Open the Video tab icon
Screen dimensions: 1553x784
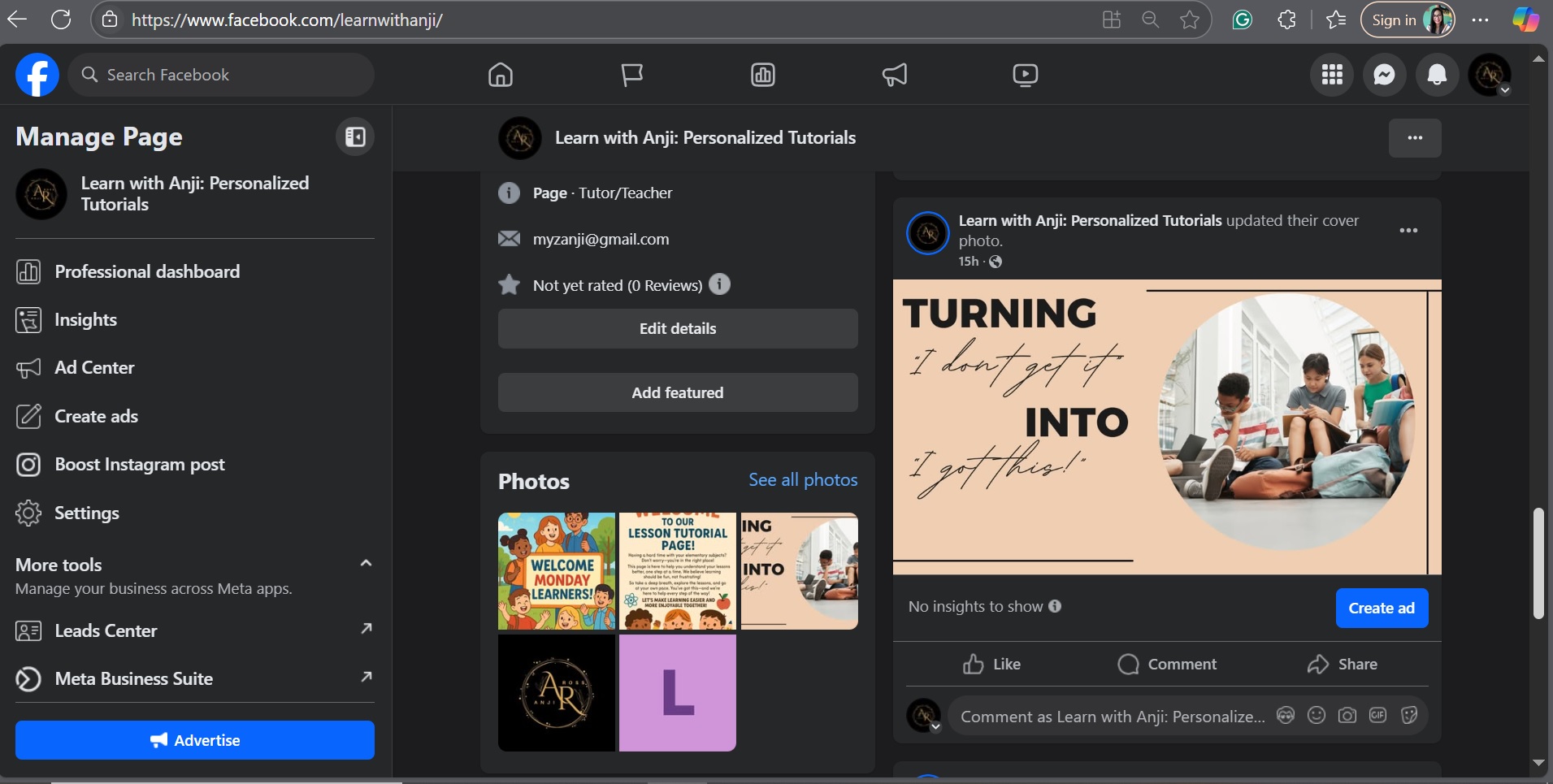1026,75
